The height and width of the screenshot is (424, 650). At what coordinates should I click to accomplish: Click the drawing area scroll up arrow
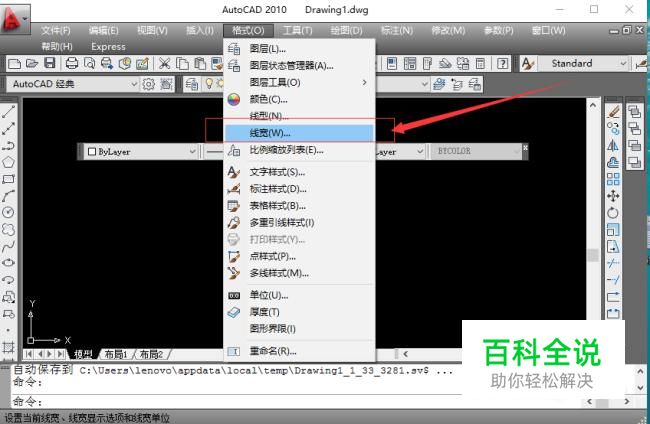coord(593,105)
